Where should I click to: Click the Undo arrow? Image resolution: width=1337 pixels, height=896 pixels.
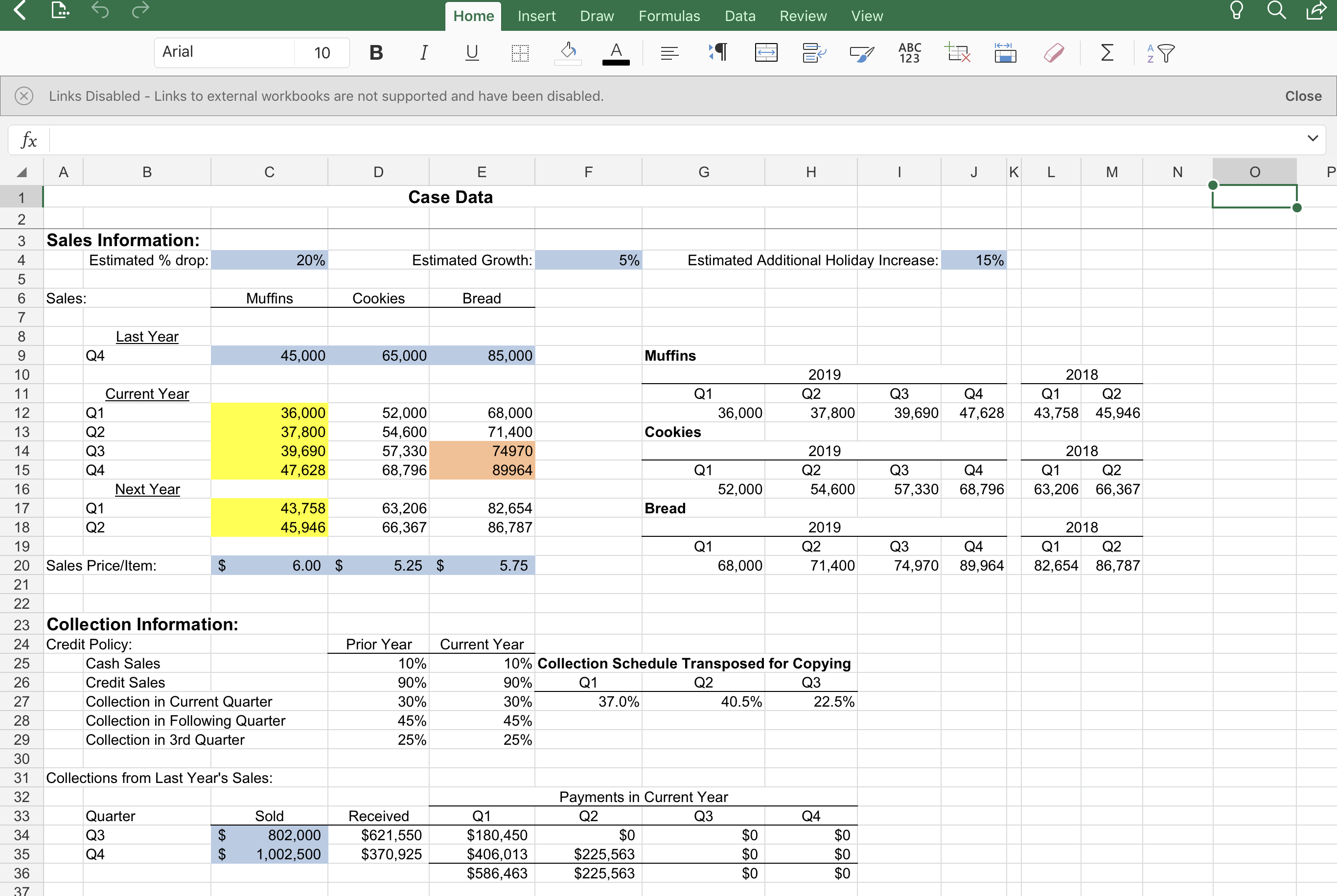coord(100,10)
